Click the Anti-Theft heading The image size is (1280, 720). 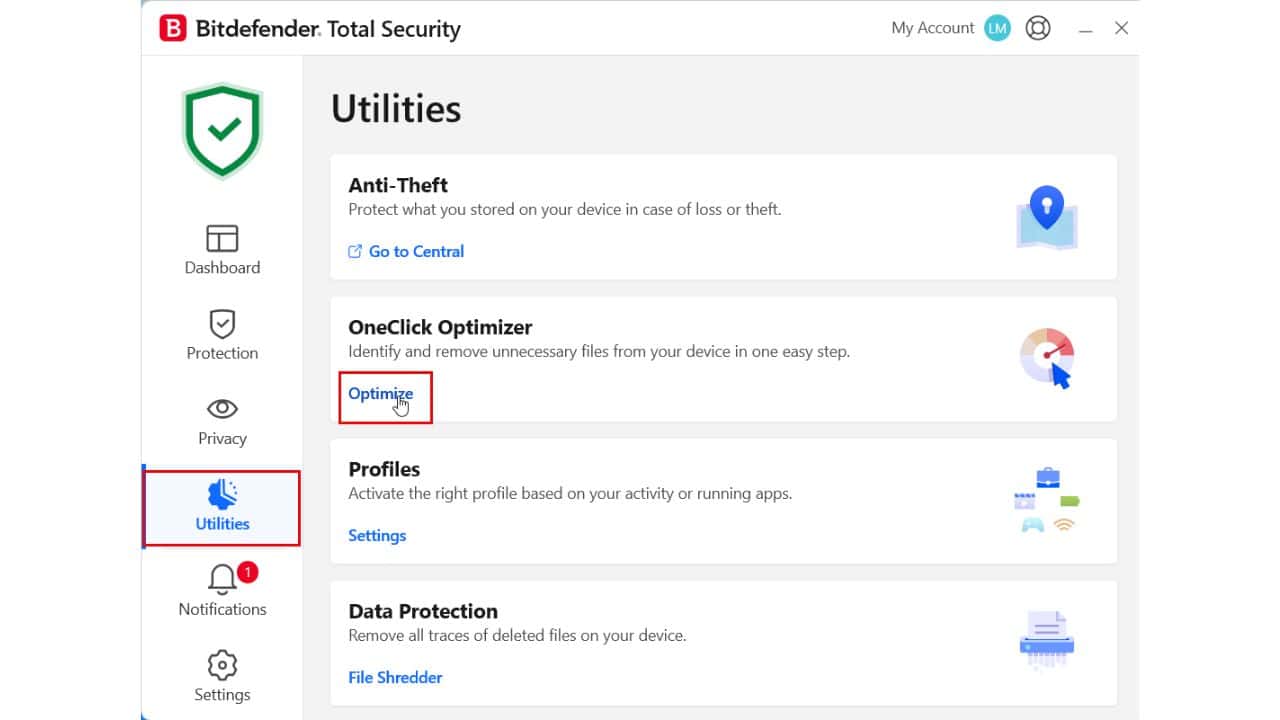(398, 185)
